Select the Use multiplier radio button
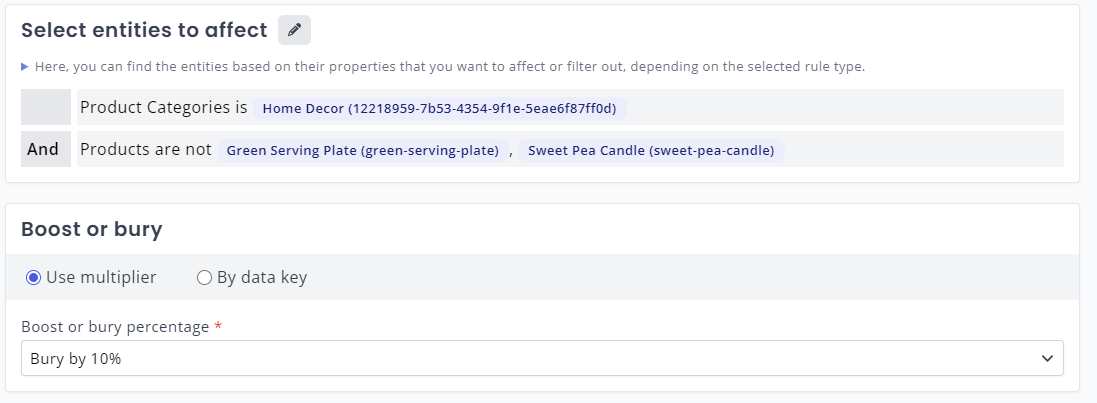This screenshot has width=1097, height=403. coord(33,278)
